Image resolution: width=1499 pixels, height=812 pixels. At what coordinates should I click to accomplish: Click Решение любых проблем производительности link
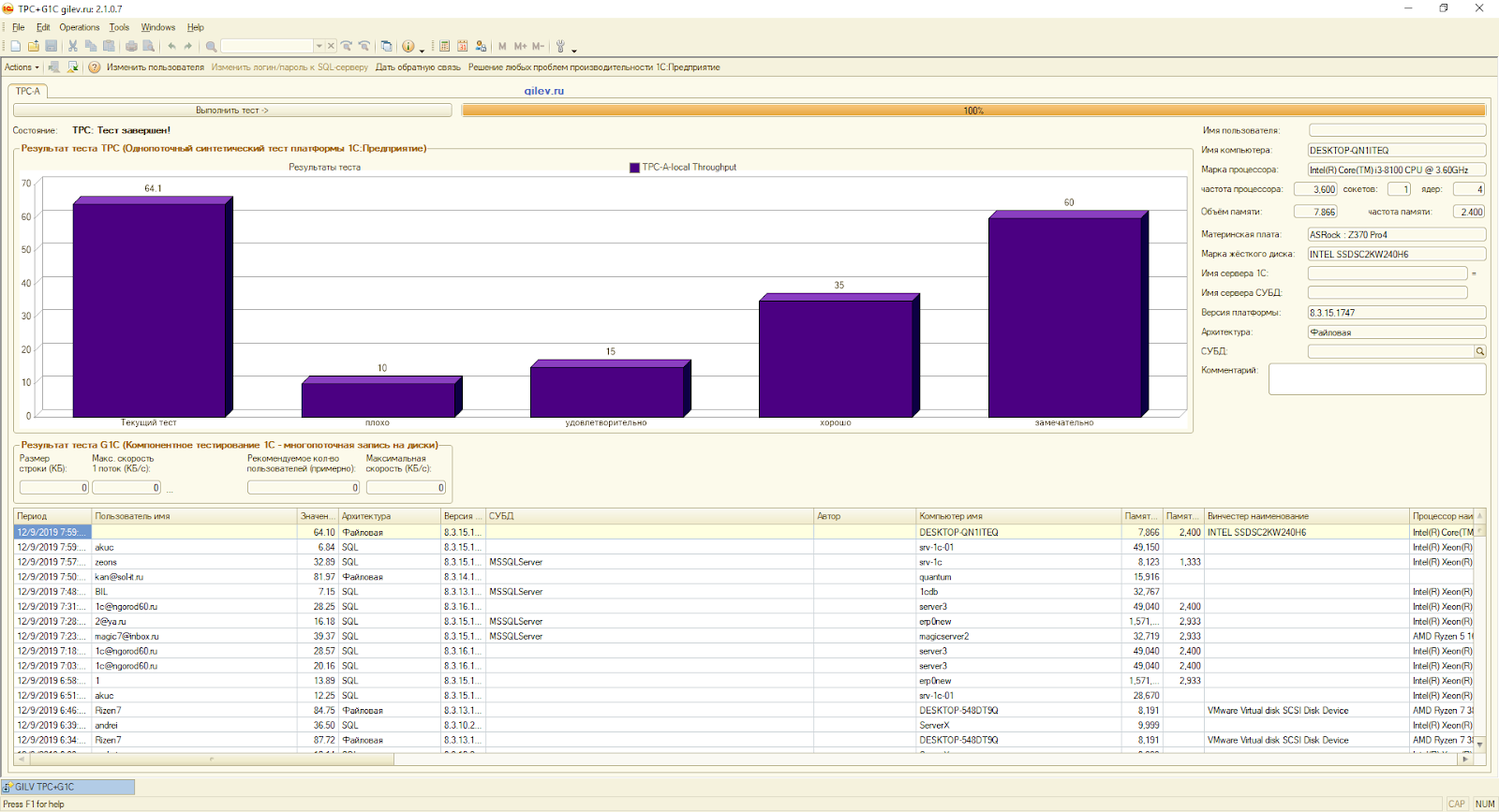point(594,67)
